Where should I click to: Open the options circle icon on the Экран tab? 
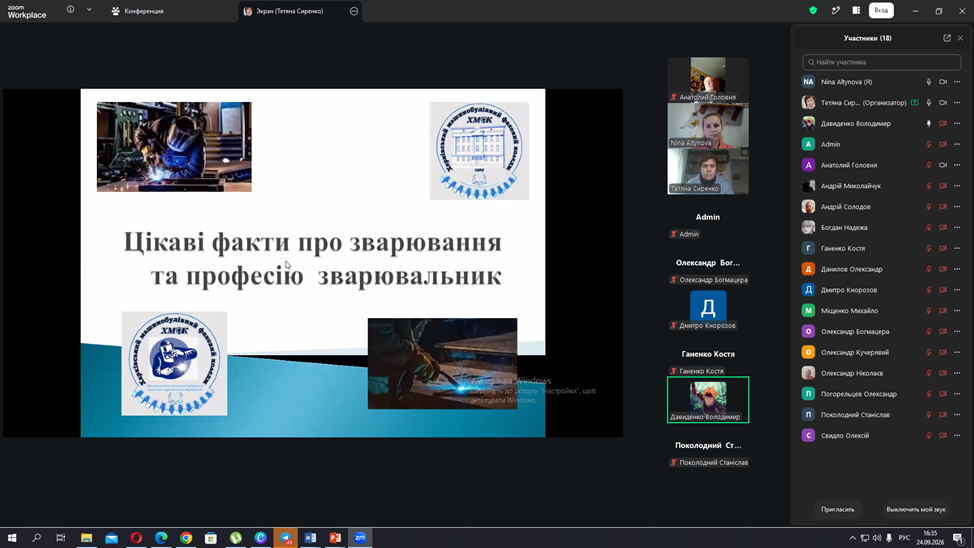coord(354,11)
